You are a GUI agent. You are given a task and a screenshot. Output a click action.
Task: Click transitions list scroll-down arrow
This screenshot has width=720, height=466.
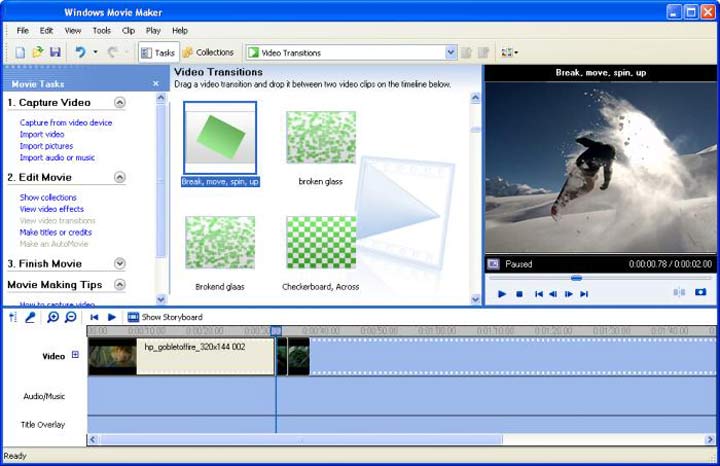click(475, 299)
